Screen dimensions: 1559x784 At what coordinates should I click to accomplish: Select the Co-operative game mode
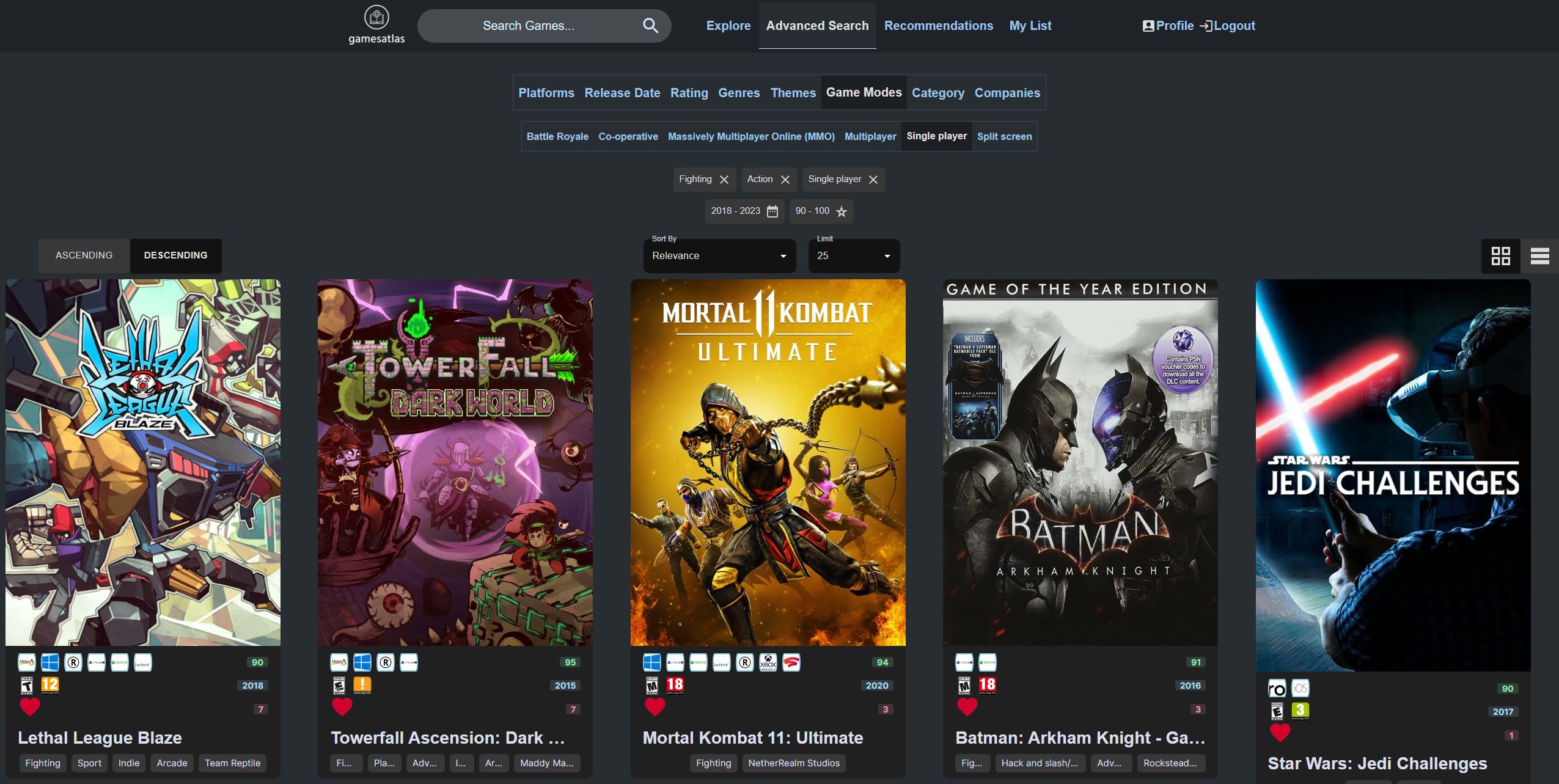[628, 136]
